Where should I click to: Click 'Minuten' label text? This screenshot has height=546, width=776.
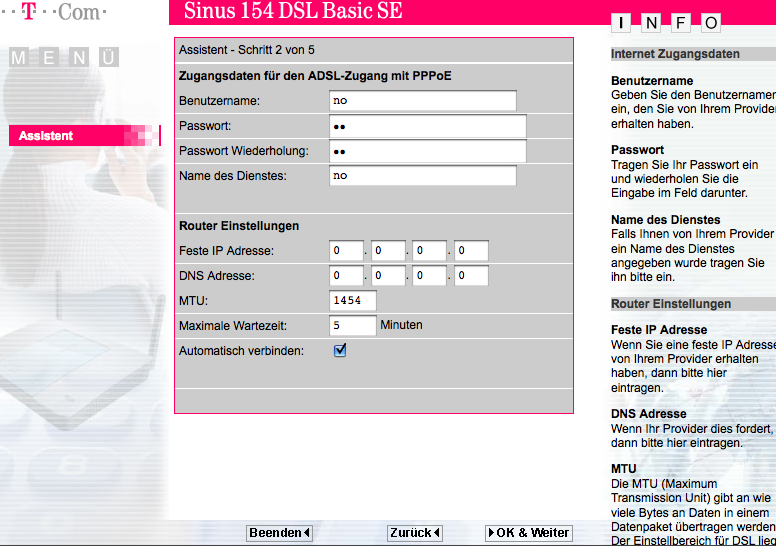tap(401, 325)
